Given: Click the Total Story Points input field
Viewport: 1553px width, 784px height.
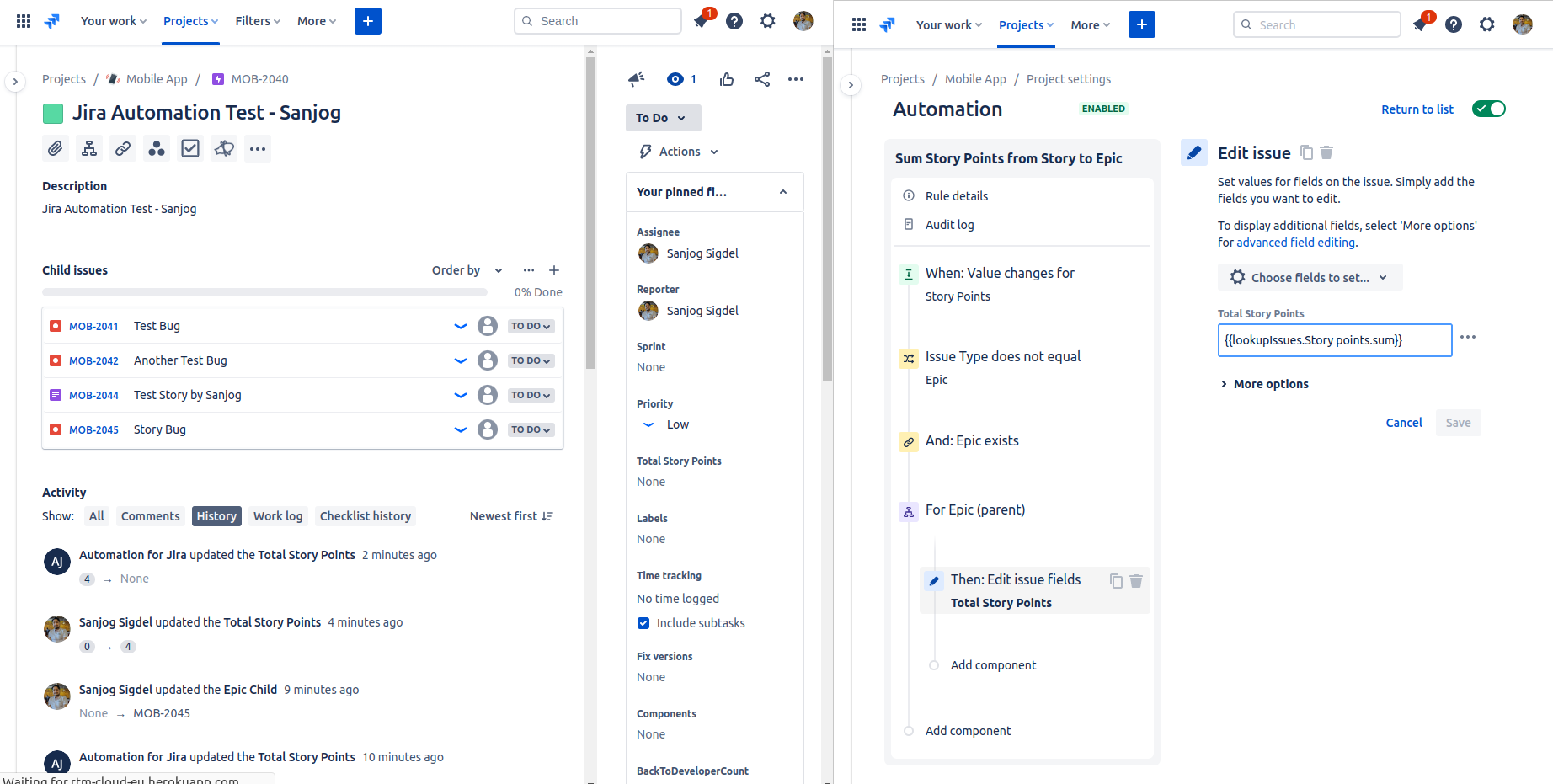Looking at the screenshot, I should pos(1335,340).
